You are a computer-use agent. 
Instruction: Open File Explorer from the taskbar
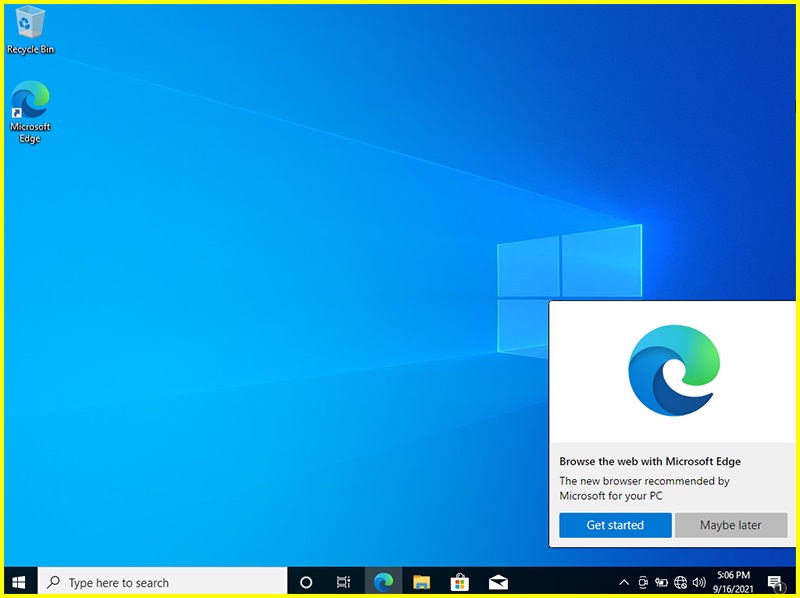point(421,582)
